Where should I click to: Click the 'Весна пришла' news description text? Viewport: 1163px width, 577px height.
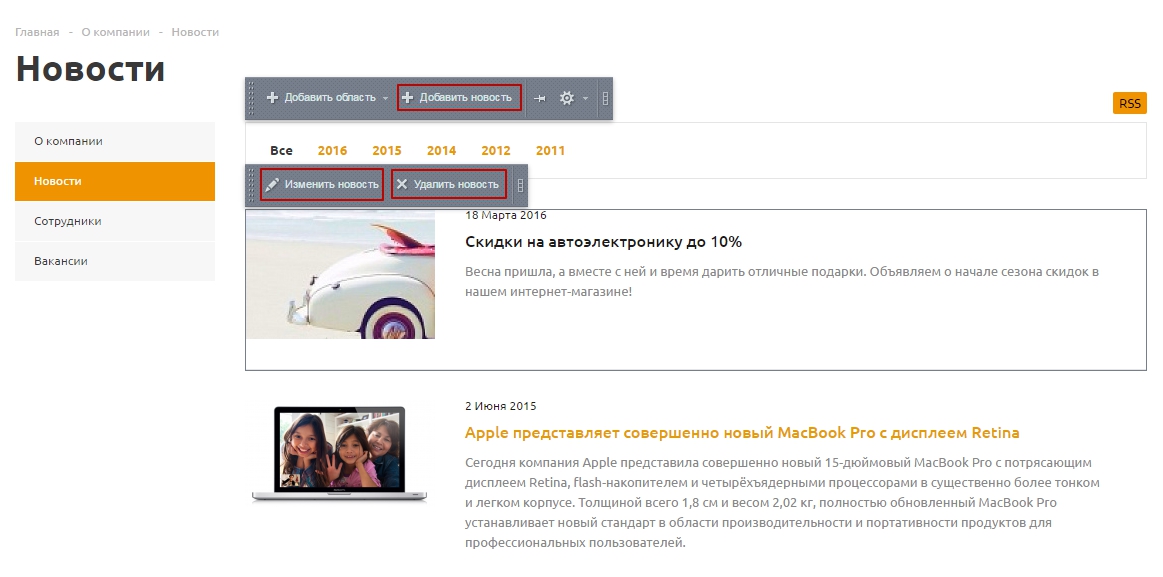point(782,282)
